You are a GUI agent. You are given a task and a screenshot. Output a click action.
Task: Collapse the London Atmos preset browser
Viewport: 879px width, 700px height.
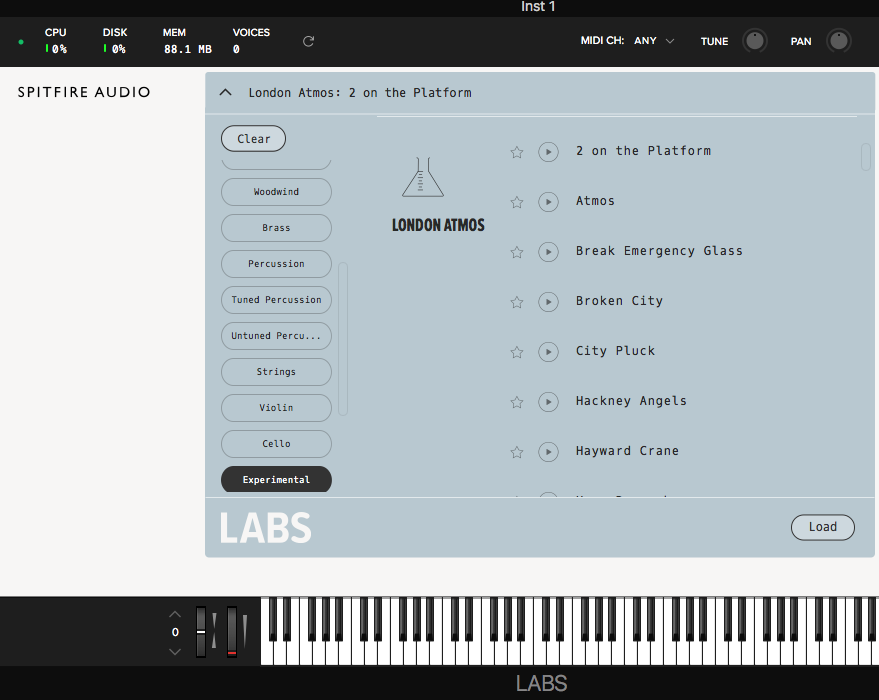tap(225, 92)
